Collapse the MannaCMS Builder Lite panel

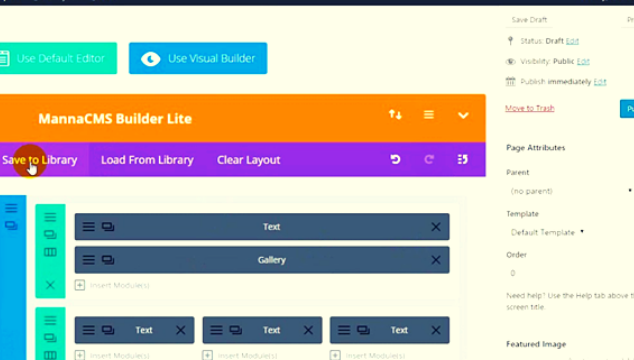pos(463,116)
